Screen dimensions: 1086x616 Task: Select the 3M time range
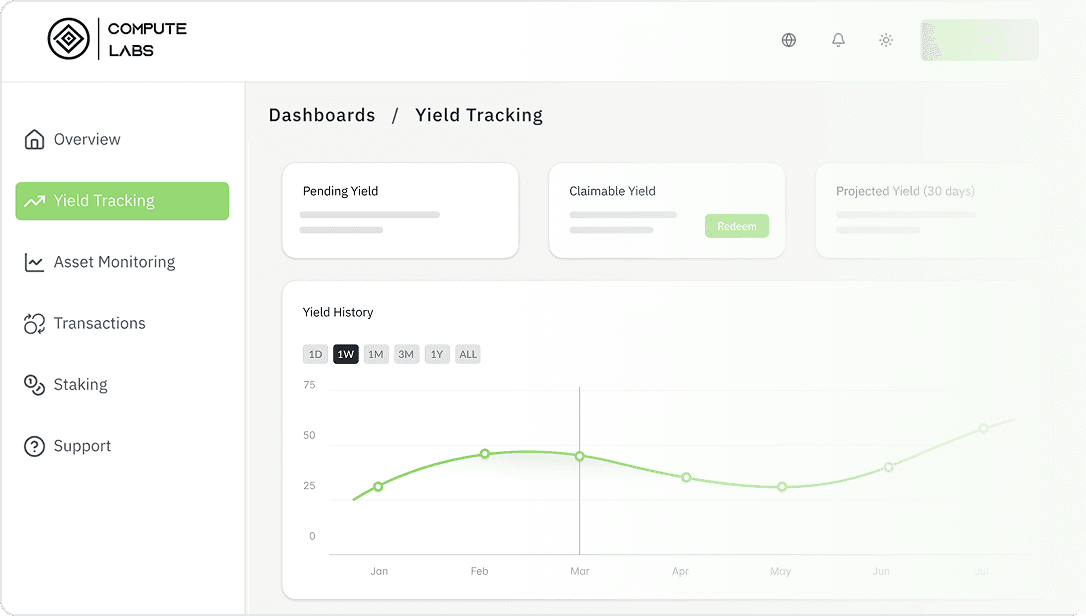point(407,354)
